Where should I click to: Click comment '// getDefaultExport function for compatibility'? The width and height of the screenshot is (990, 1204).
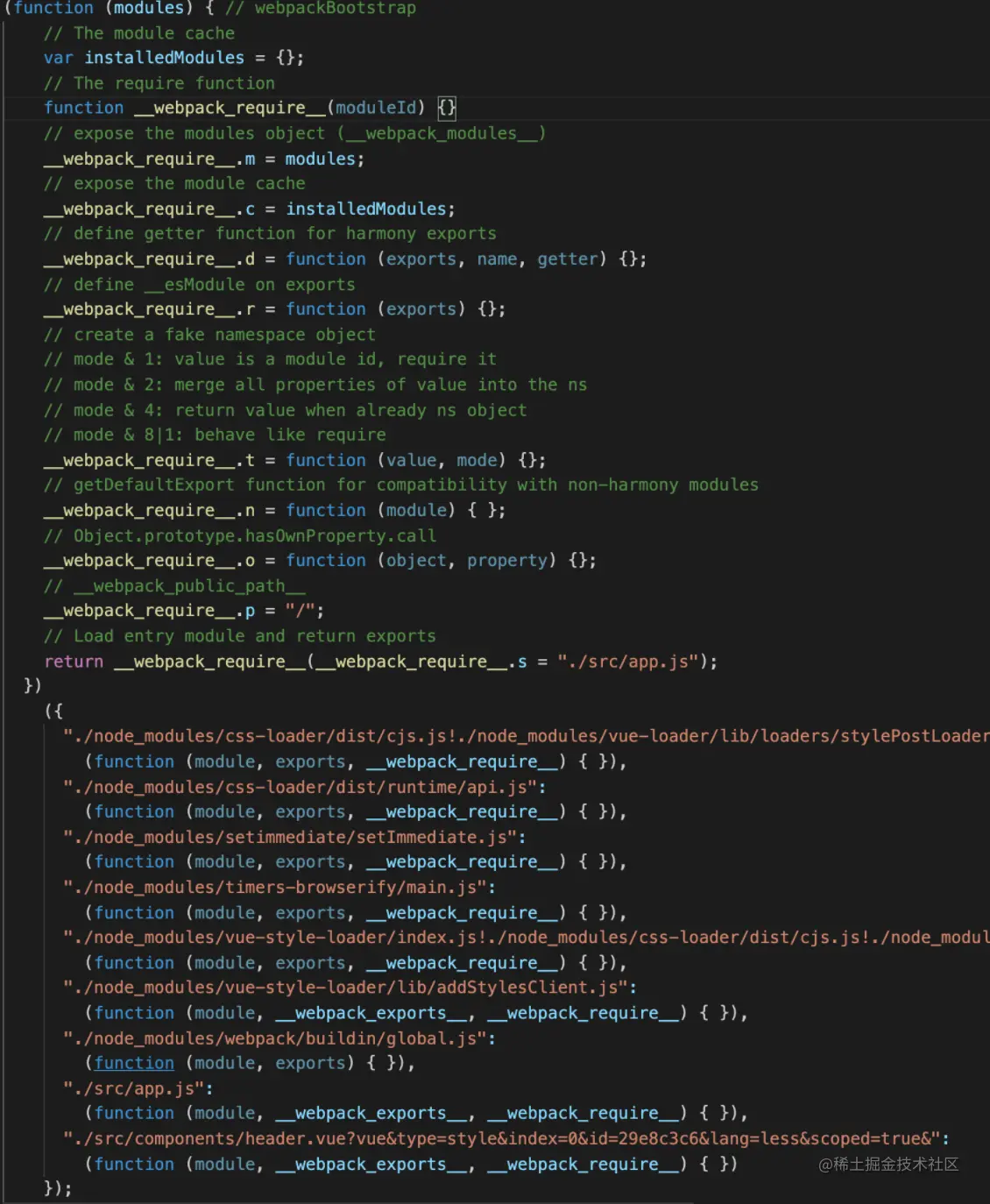pos(401,485)
